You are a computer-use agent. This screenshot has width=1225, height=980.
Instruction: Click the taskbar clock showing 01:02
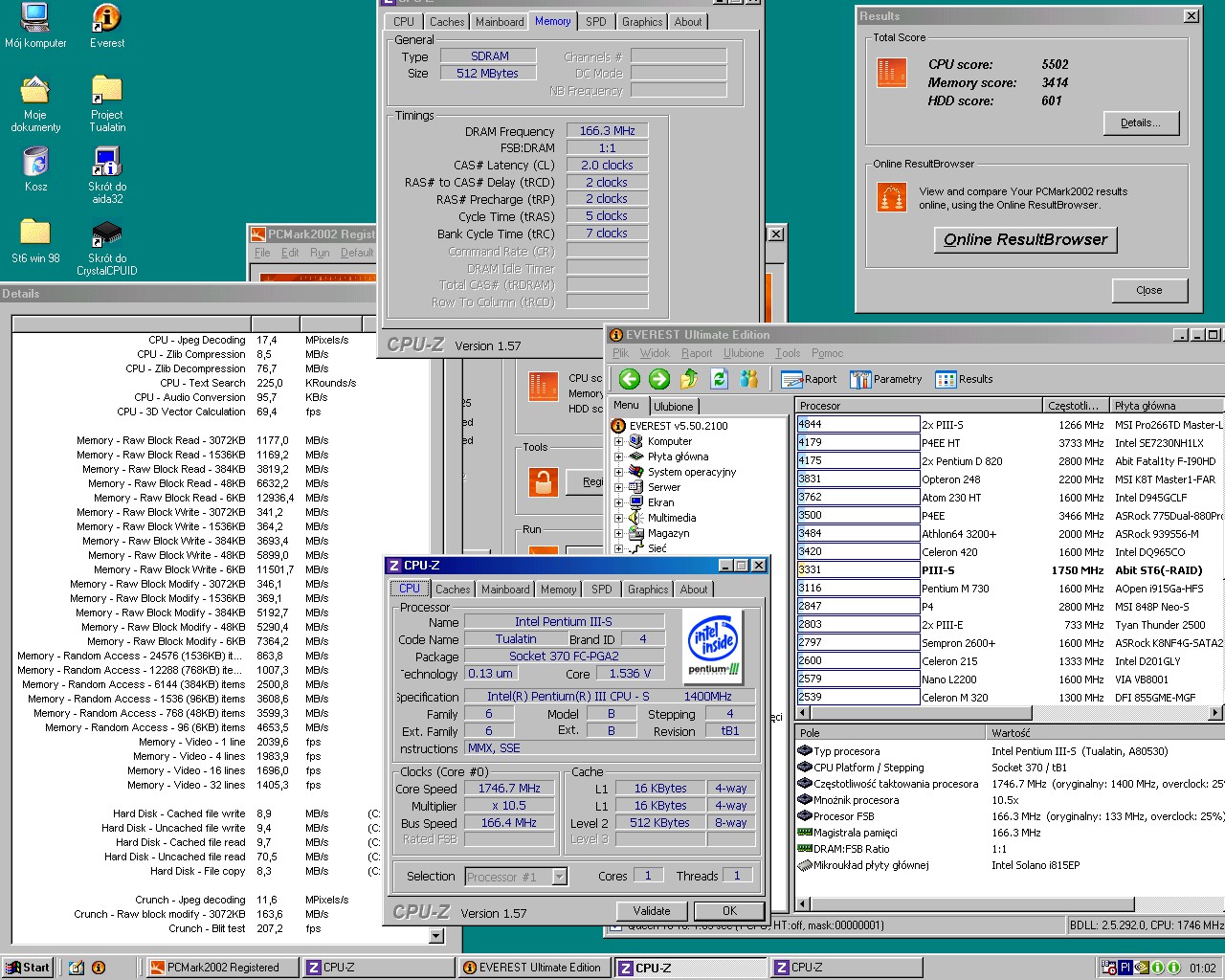click(x=1203, y=968)
